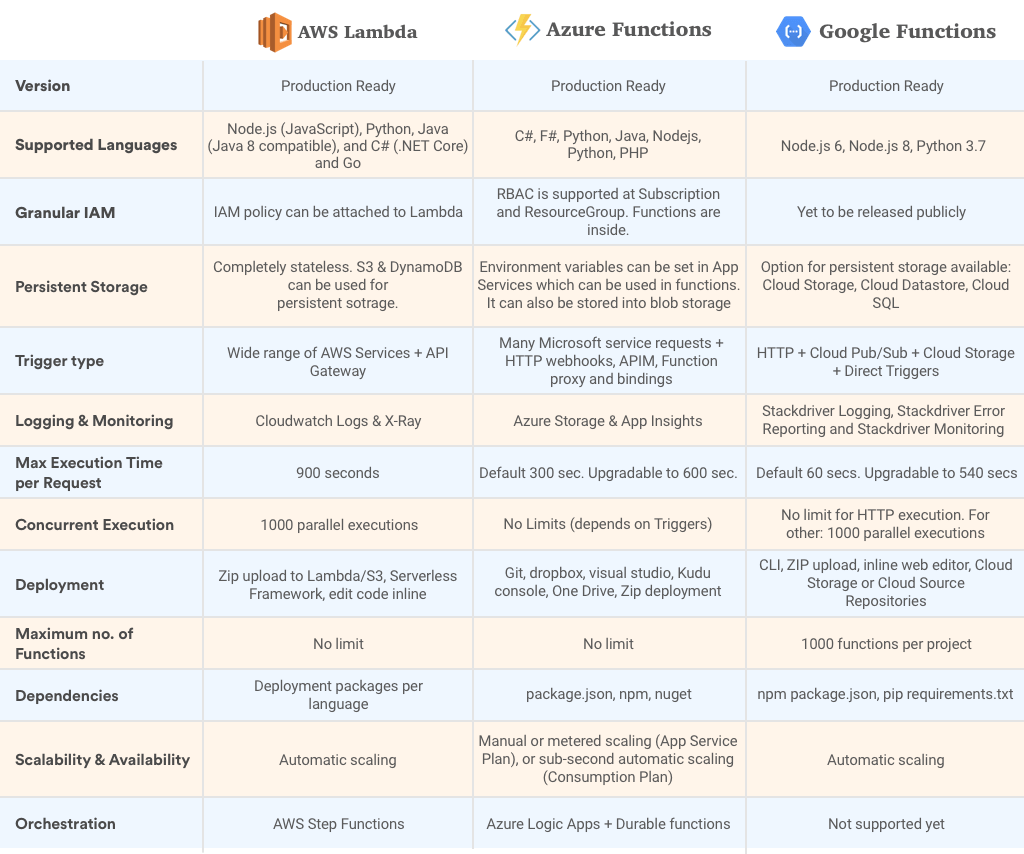Click the Granular IAM row label
This screenshot has width=1024, height=854.
pos(65,212)
